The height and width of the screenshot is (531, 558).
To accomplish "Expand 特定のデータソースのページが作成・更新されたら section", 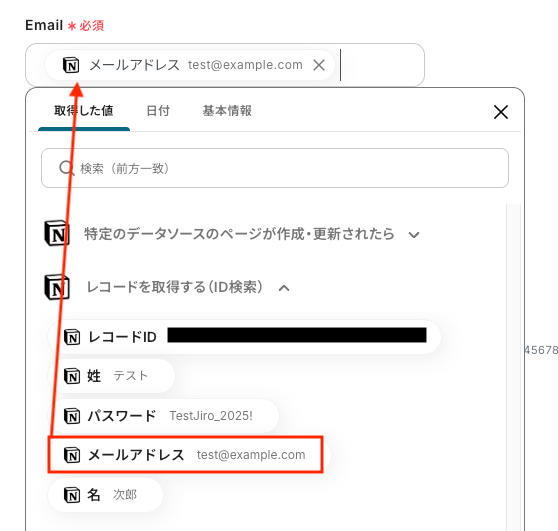I will 414,235.
